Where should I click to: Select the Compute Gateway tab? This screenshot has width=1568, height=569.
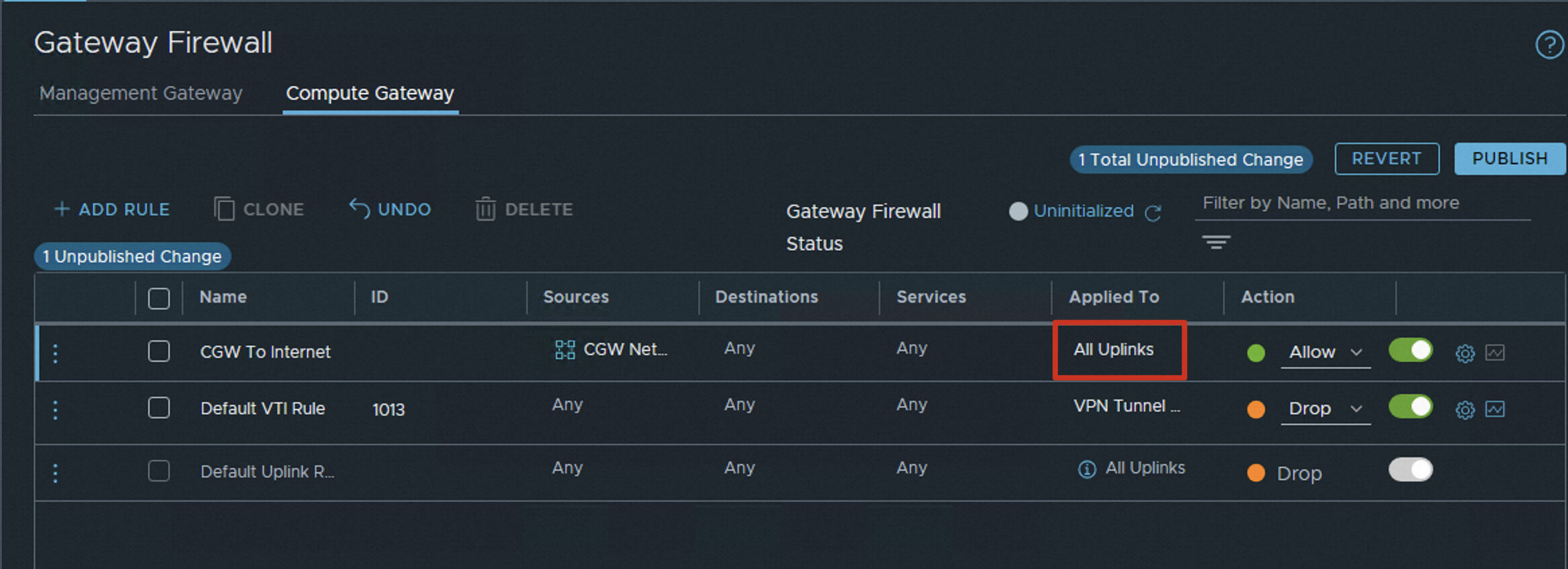click(x=370, y=93)
